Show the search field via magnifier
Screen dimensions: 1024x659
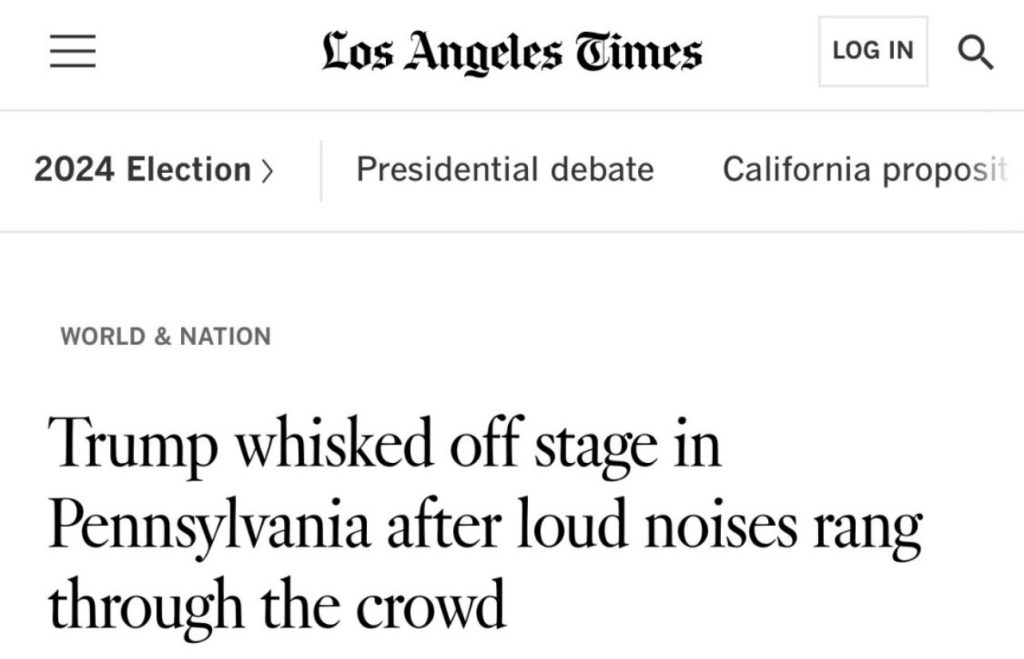pyautogui.click(x=975, y=52)
